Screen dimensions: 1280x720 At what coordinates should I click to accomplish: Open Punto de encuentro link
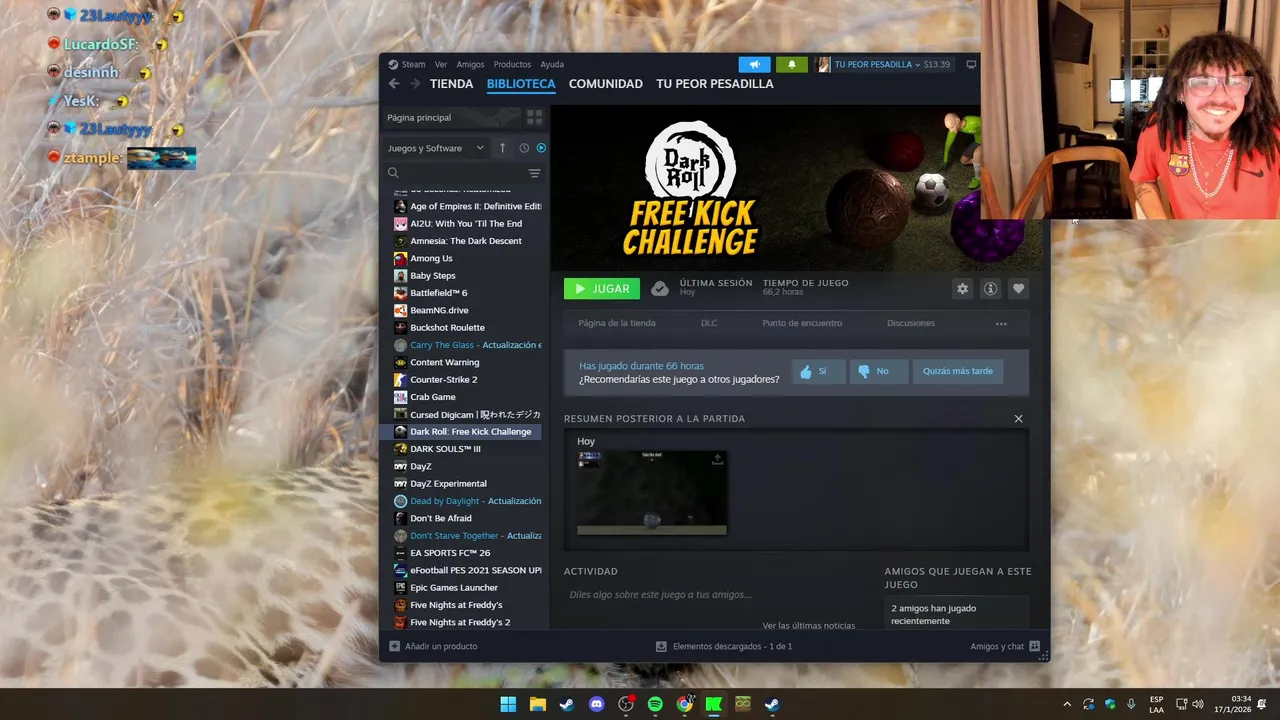coord(802,323)
